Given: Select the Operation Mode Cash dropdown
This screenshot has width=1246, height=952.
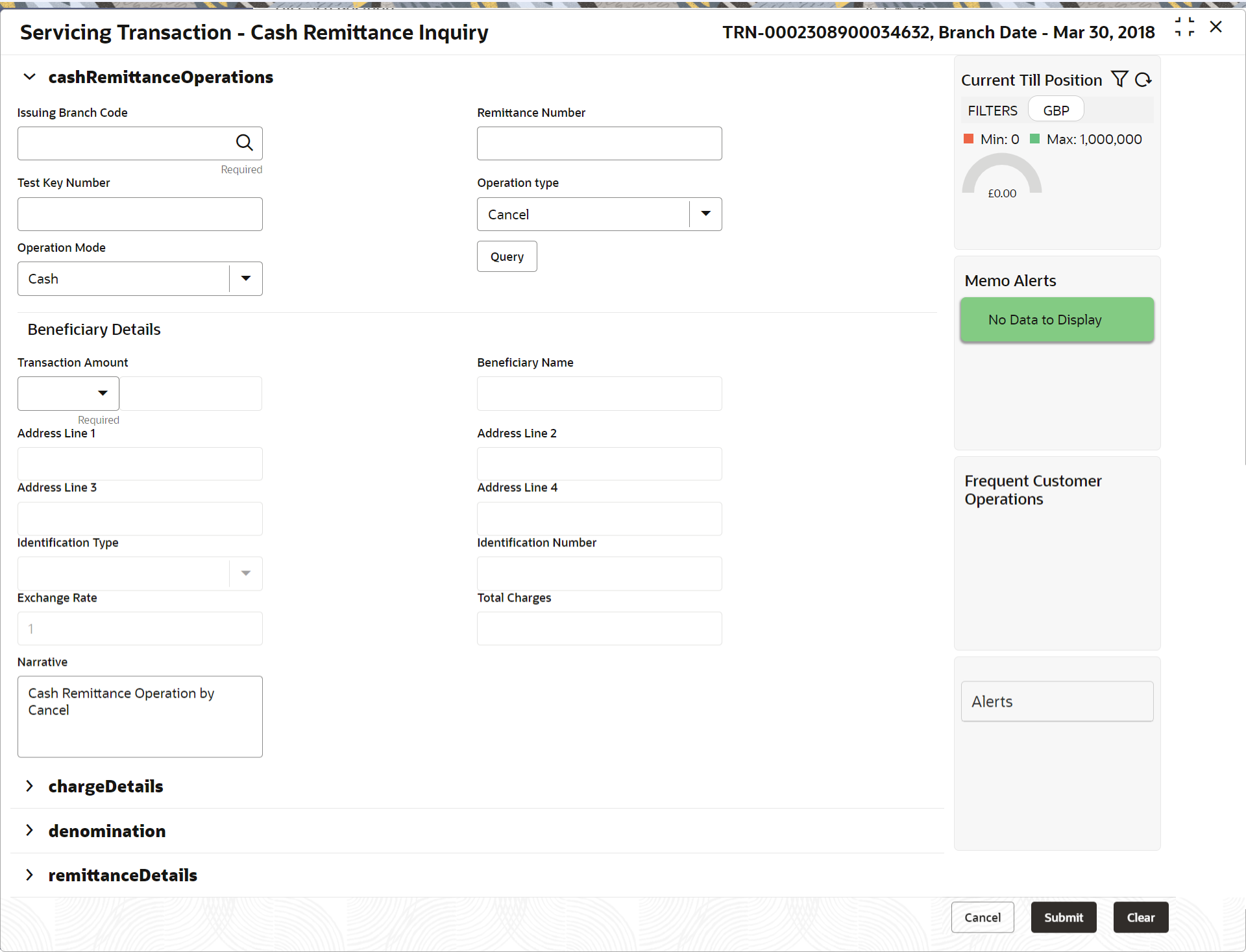Looking at the screenshot, I should (141, 278).
